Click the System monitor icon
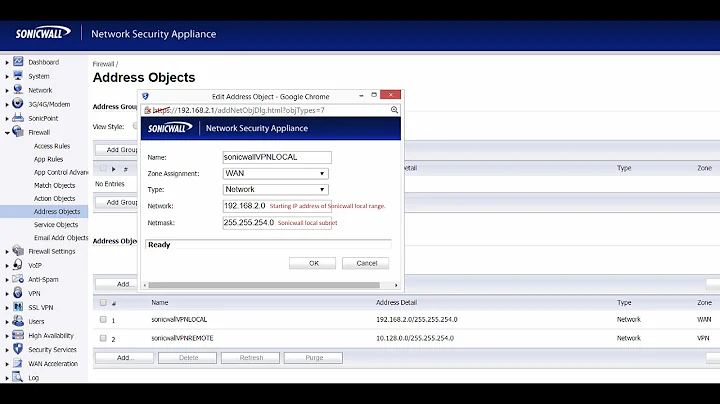720x404 pixels. pos(18,76)
